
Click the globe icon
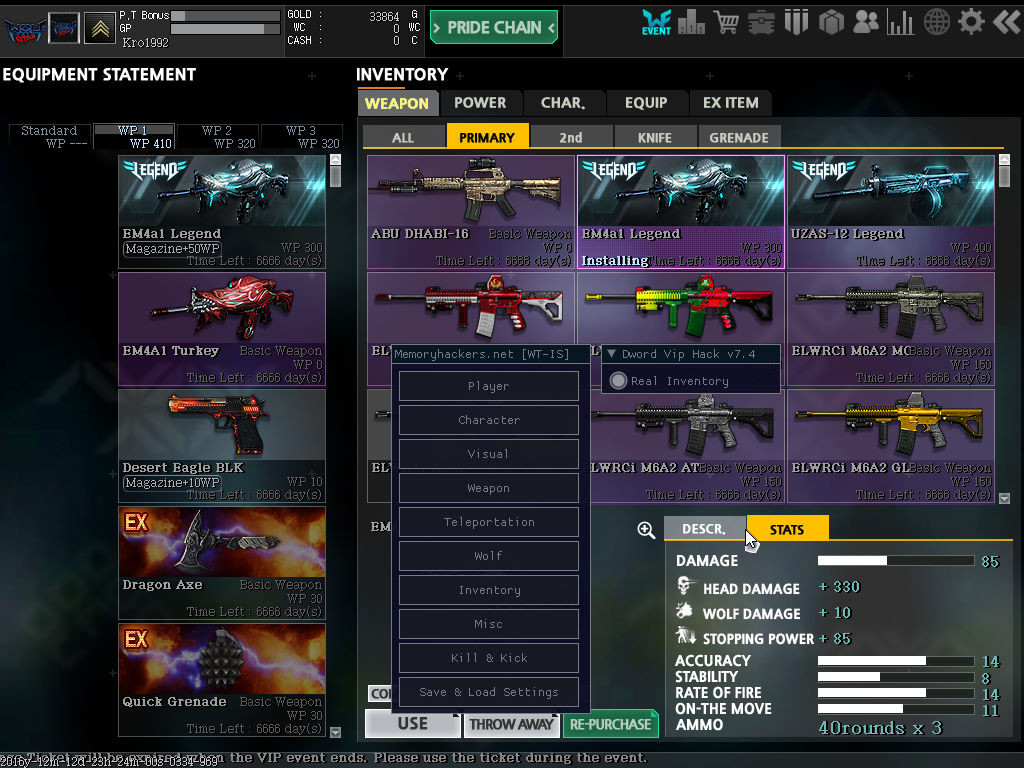coord(936,22)
